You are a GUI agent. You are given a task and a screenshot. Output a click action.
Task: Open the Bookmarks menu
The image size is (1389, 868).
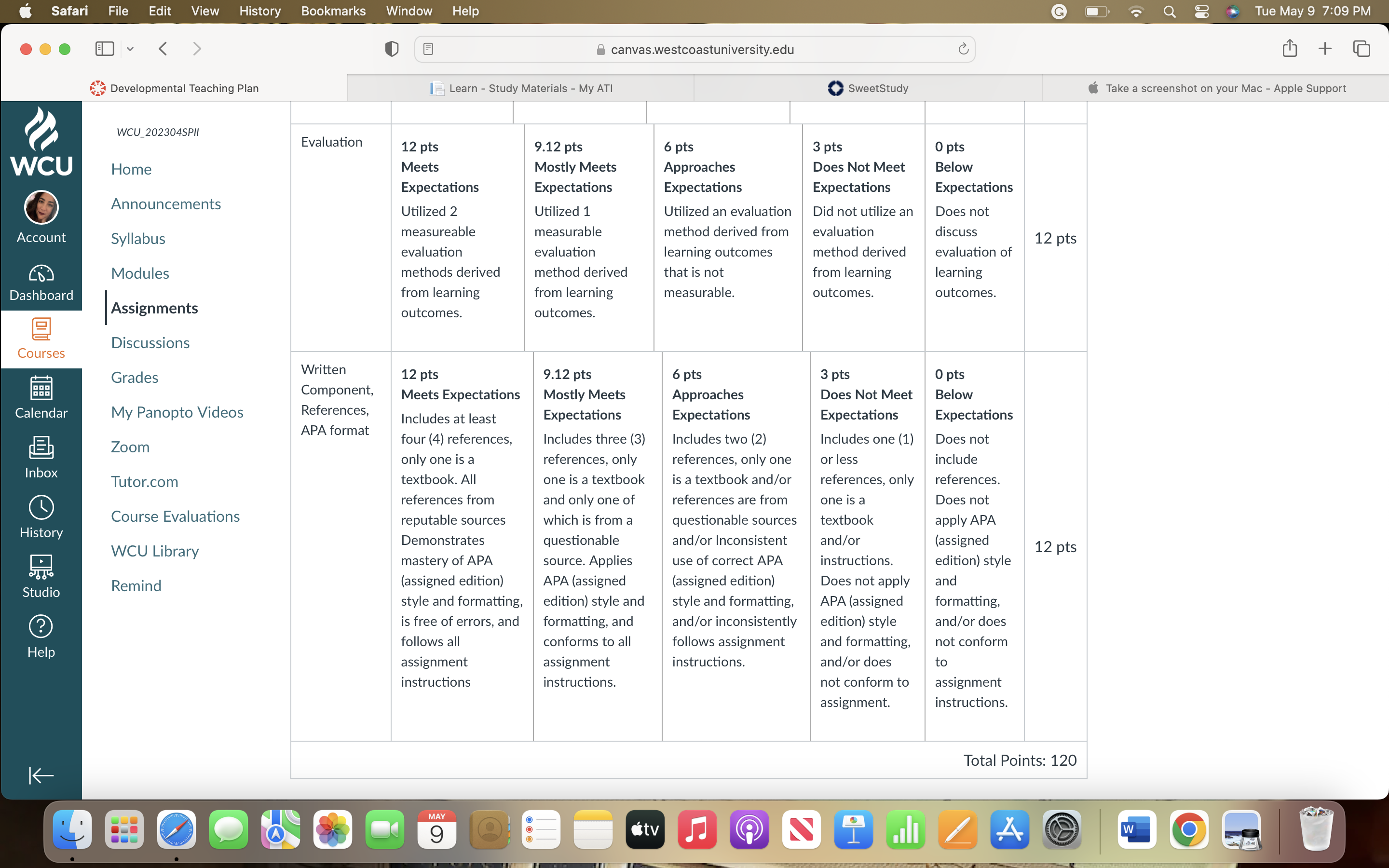coord(333,11)
